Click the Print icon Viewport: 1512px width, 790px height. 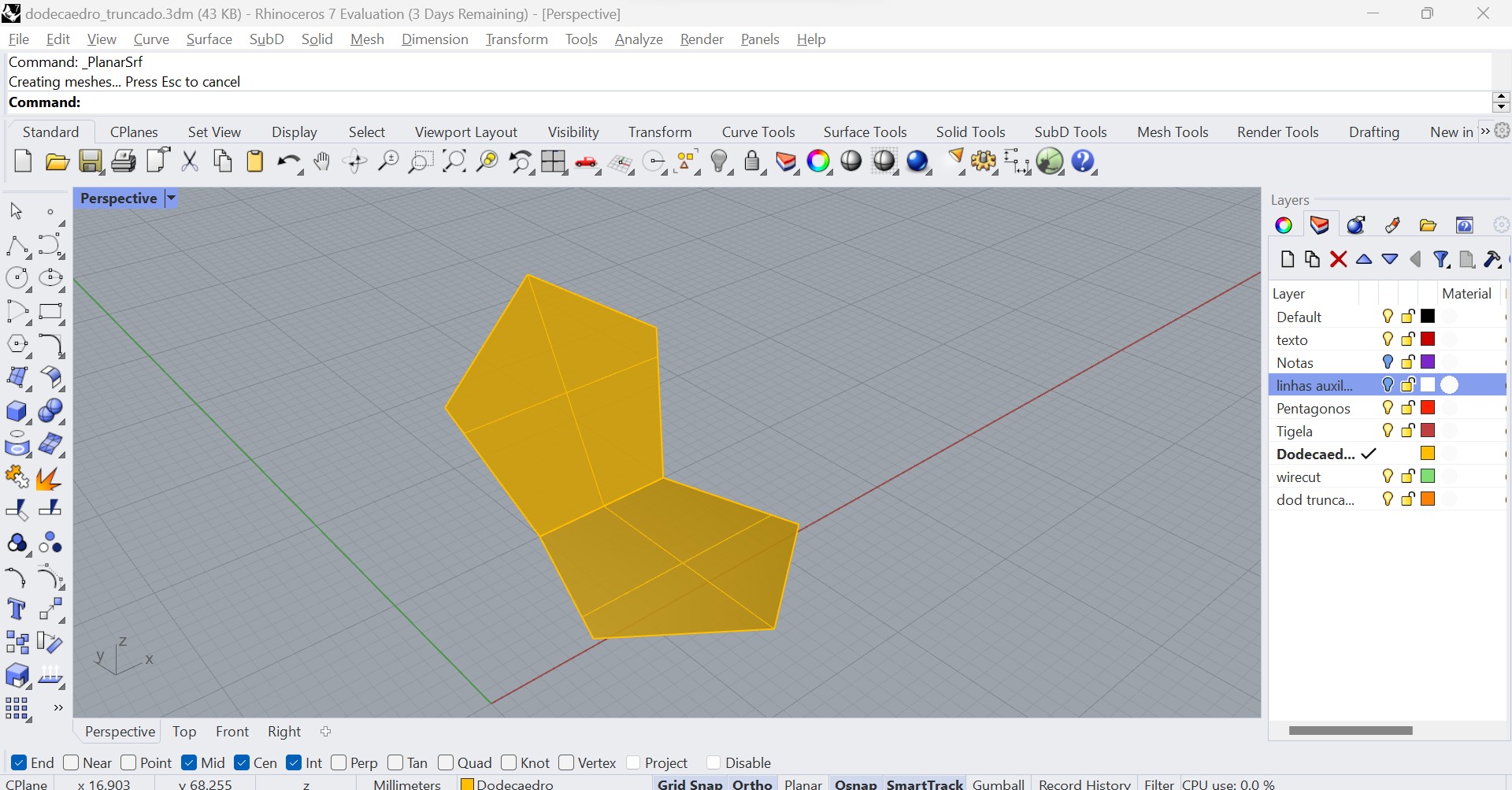coord(124,161)
